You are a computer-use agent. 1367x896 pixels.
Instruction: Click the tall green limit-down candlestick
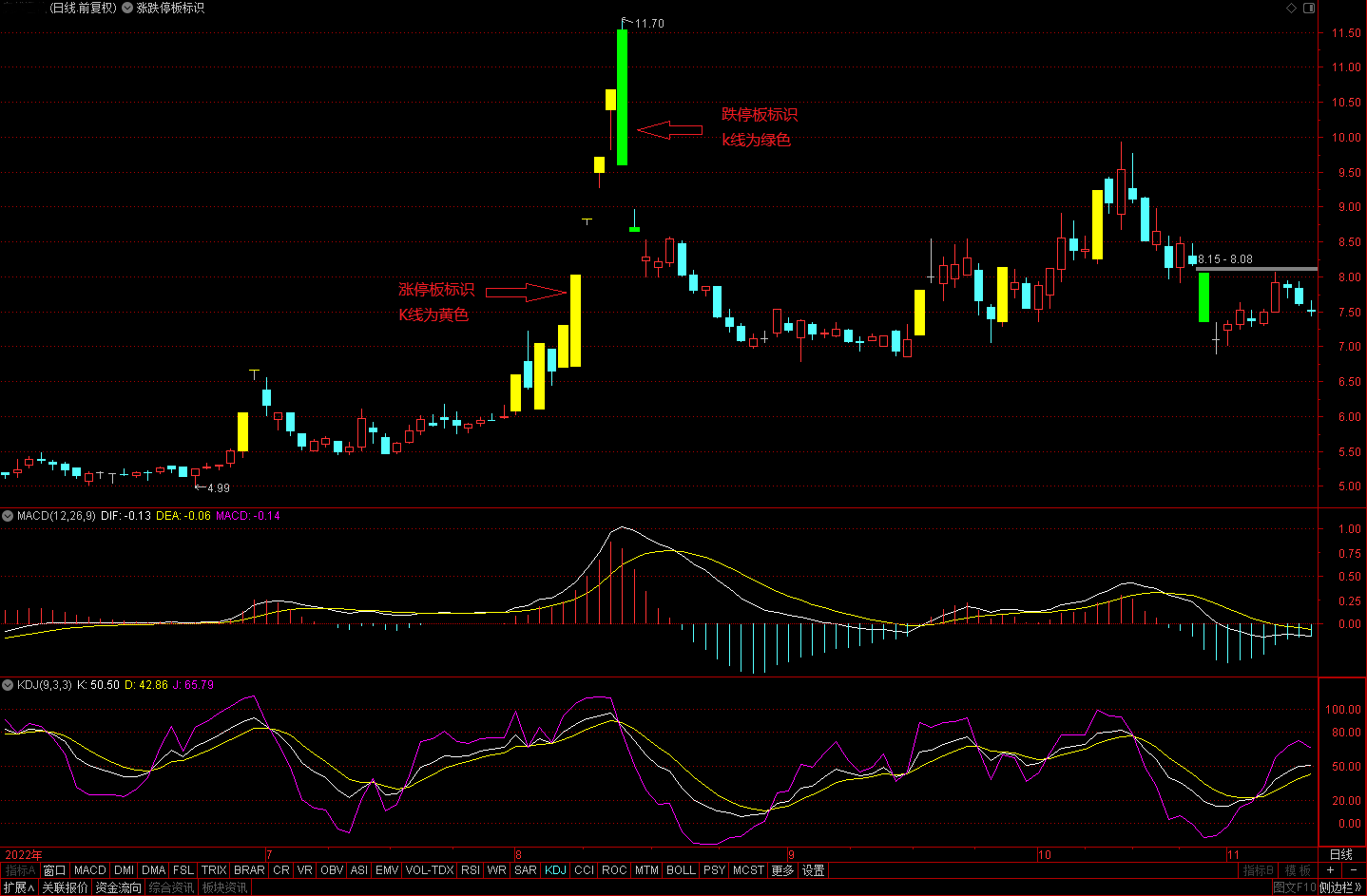pos(622,97)
